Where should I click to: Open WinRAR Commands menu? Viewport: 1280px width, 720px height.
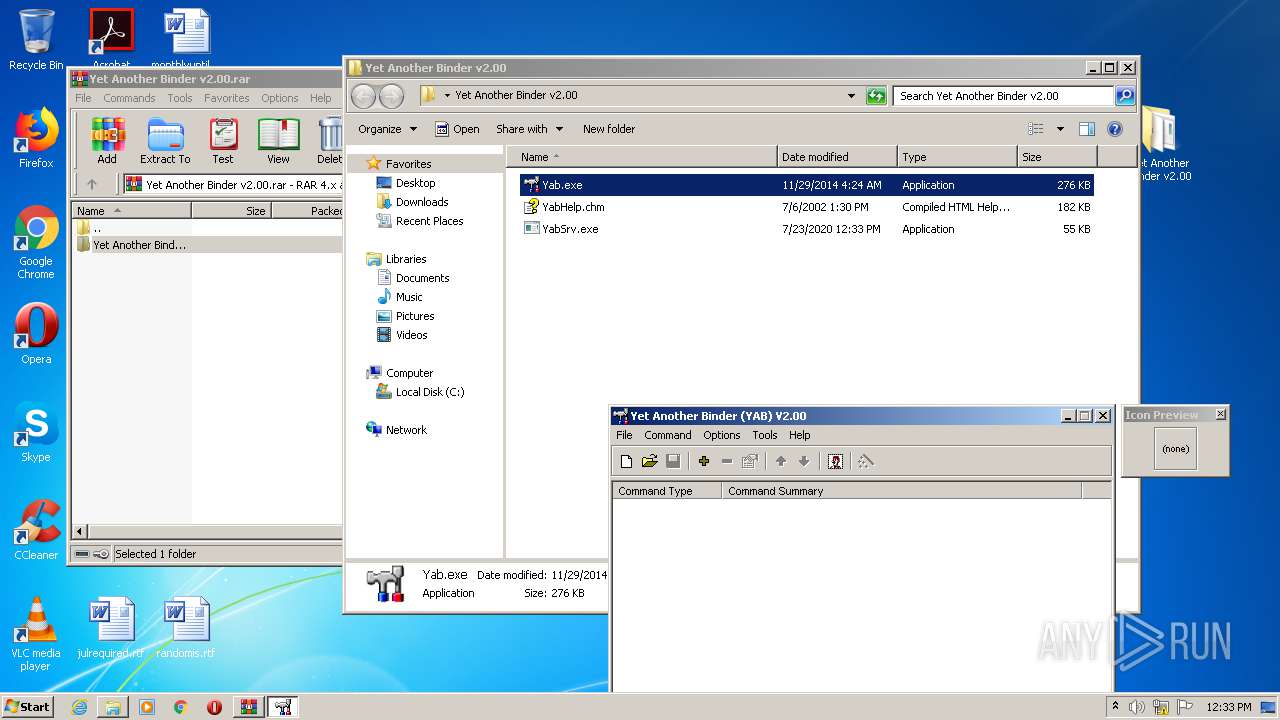pos(129,98)
